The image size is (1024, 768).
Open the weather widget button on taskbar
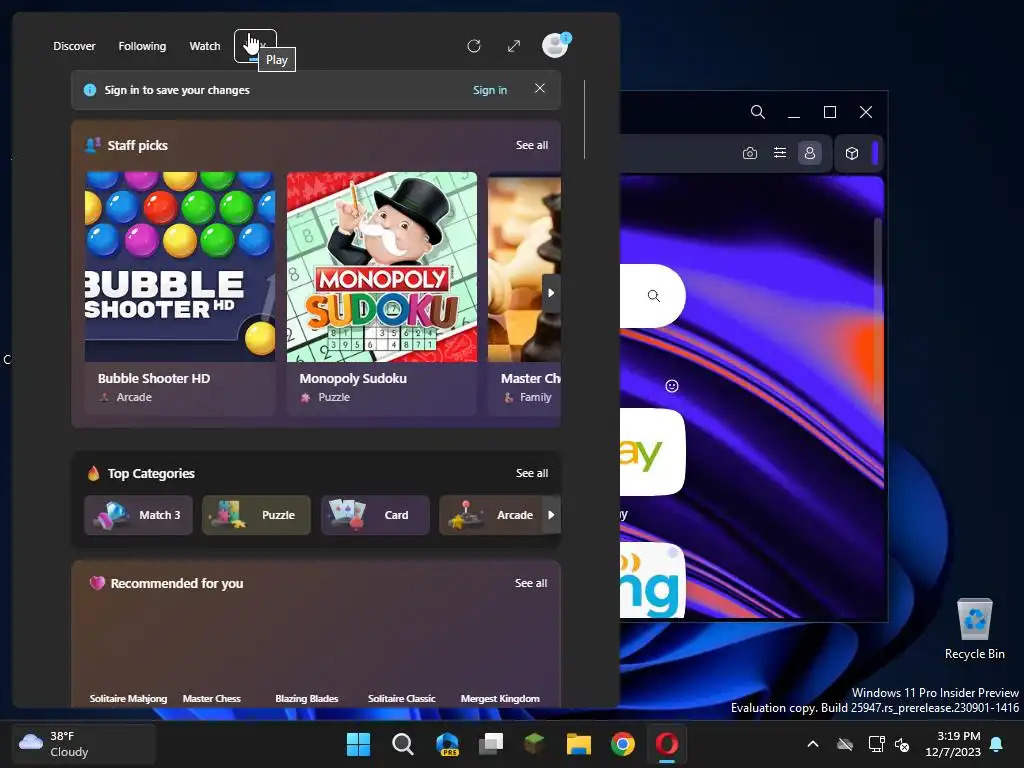click(84, 744)
